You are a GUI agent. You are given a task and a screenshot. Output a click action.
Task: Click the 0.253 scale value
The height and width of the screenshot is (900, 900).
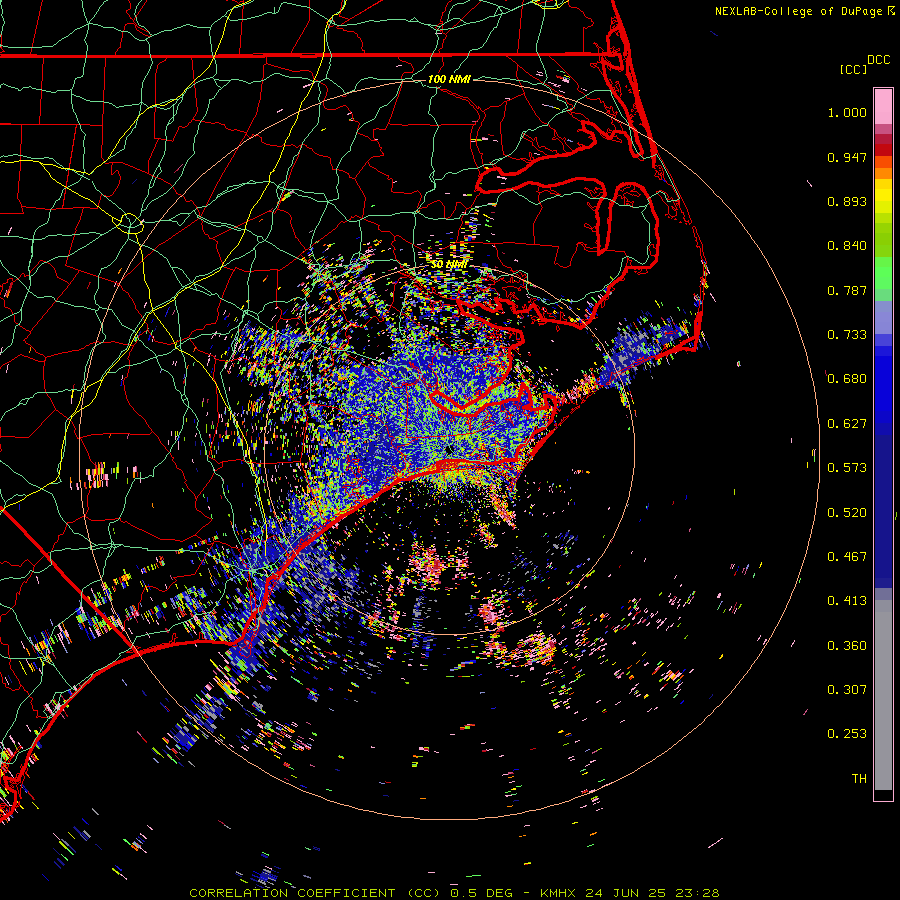click(x=847, y=734)
